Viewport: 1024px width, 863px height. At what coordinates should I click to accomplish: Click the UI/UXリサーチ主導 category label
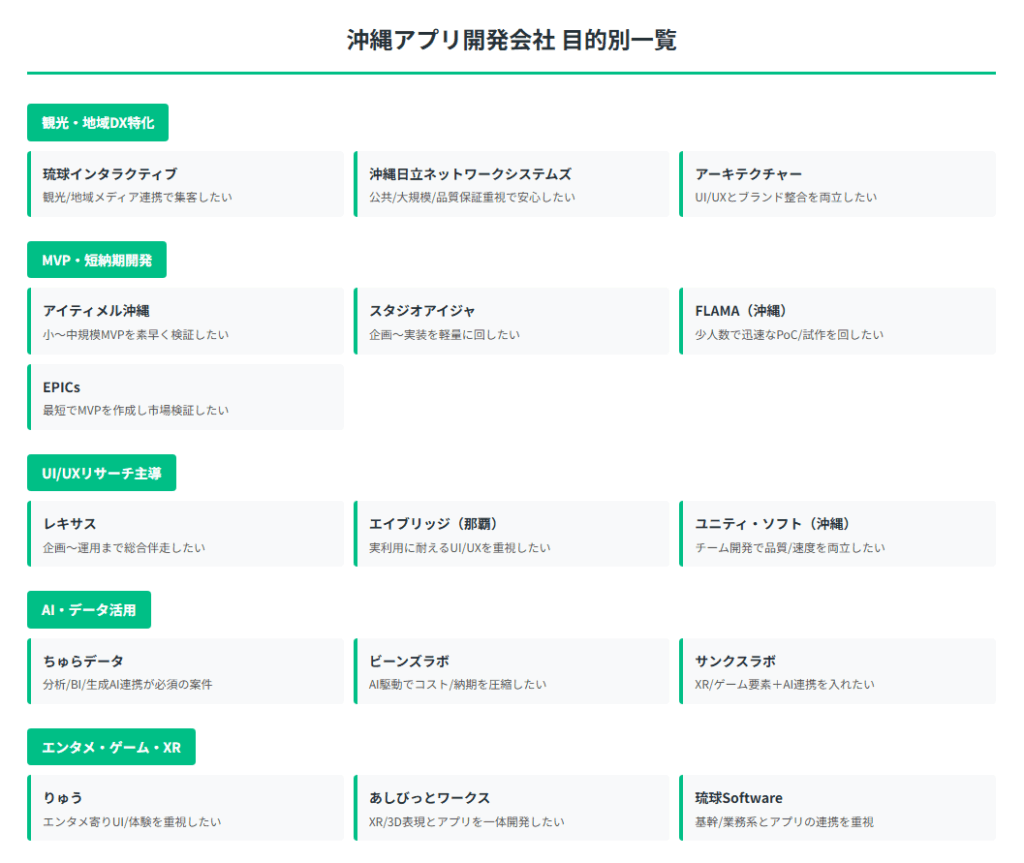click(101, 473)
